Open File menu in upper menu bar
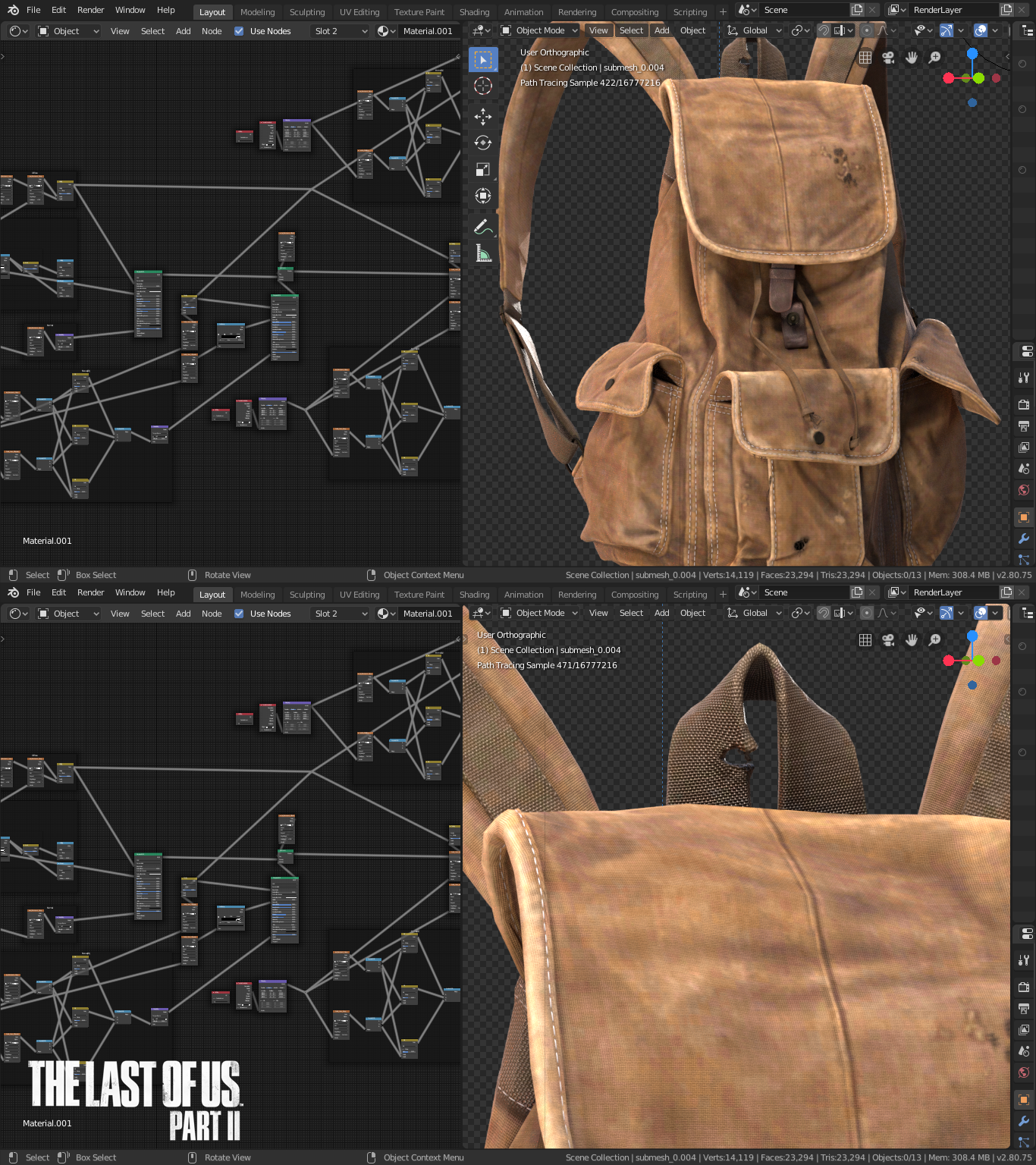This screenshot has width=1036, height=1165. pos(33,10)
